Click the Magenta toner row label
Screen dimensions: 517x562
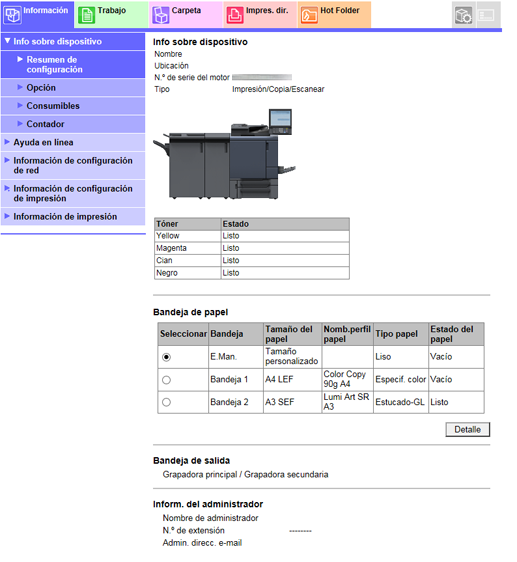tap(171, 248)
